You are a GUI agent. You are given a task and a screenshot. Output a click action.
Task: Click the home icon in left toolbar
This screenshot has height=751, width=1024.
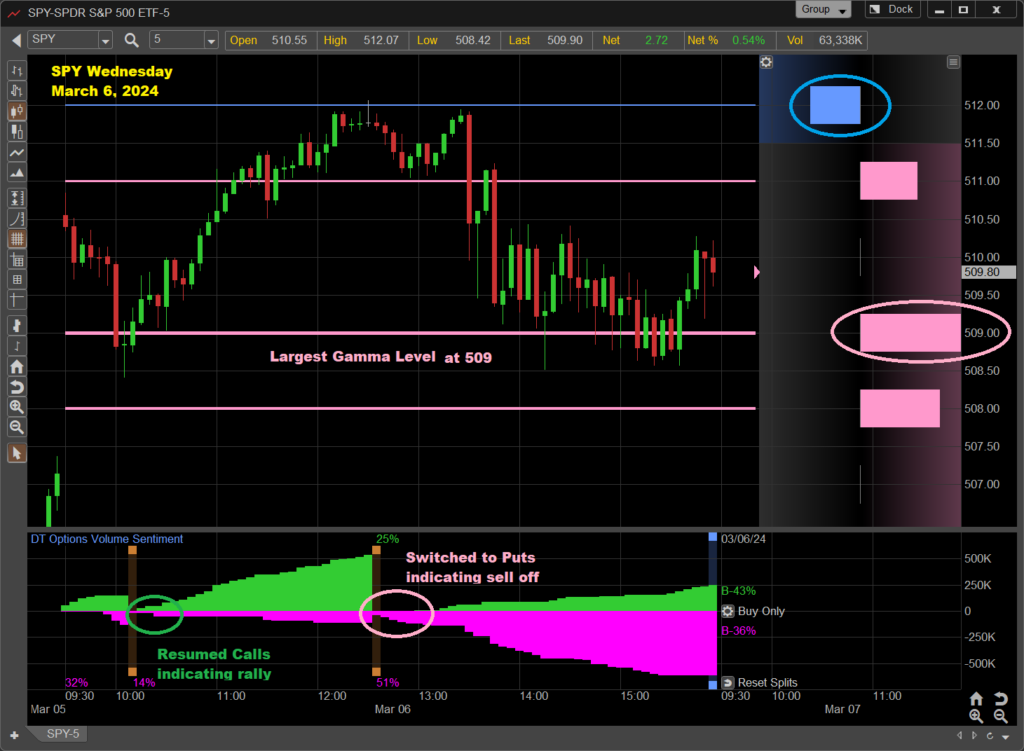point(16,367)
